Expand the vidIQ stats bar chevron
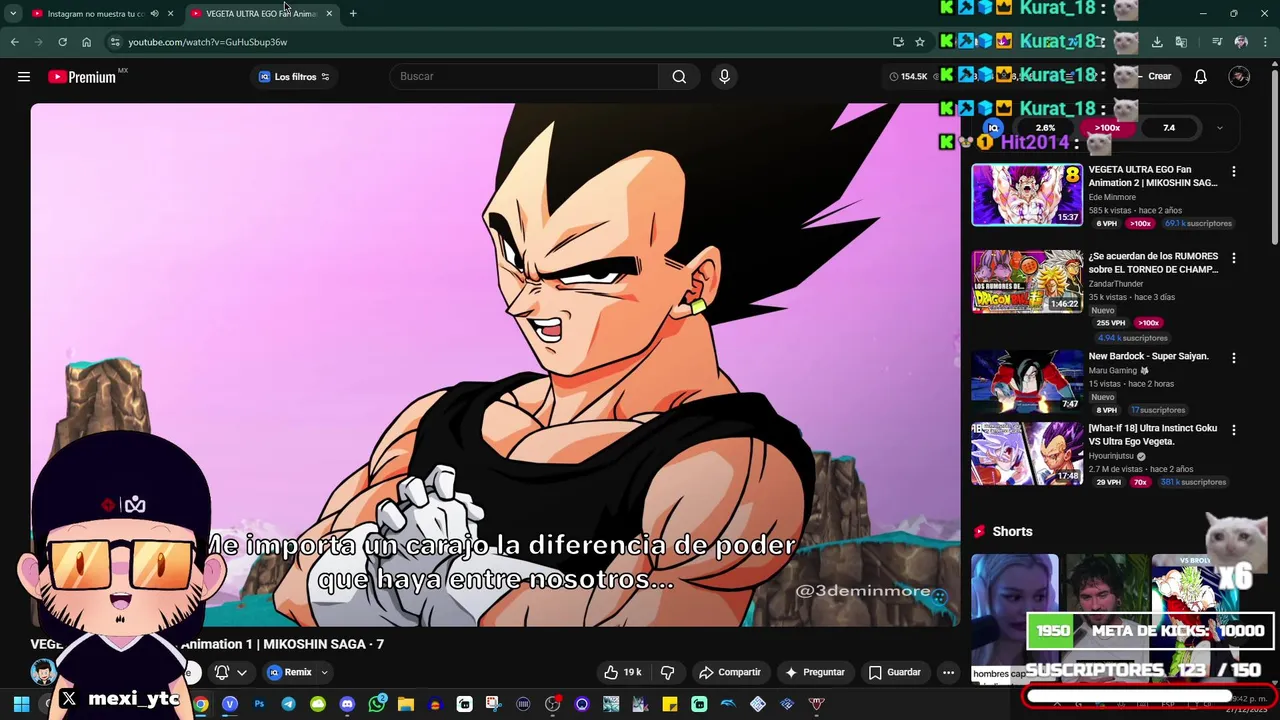Screen dimensions: 1280x720 1219,128
